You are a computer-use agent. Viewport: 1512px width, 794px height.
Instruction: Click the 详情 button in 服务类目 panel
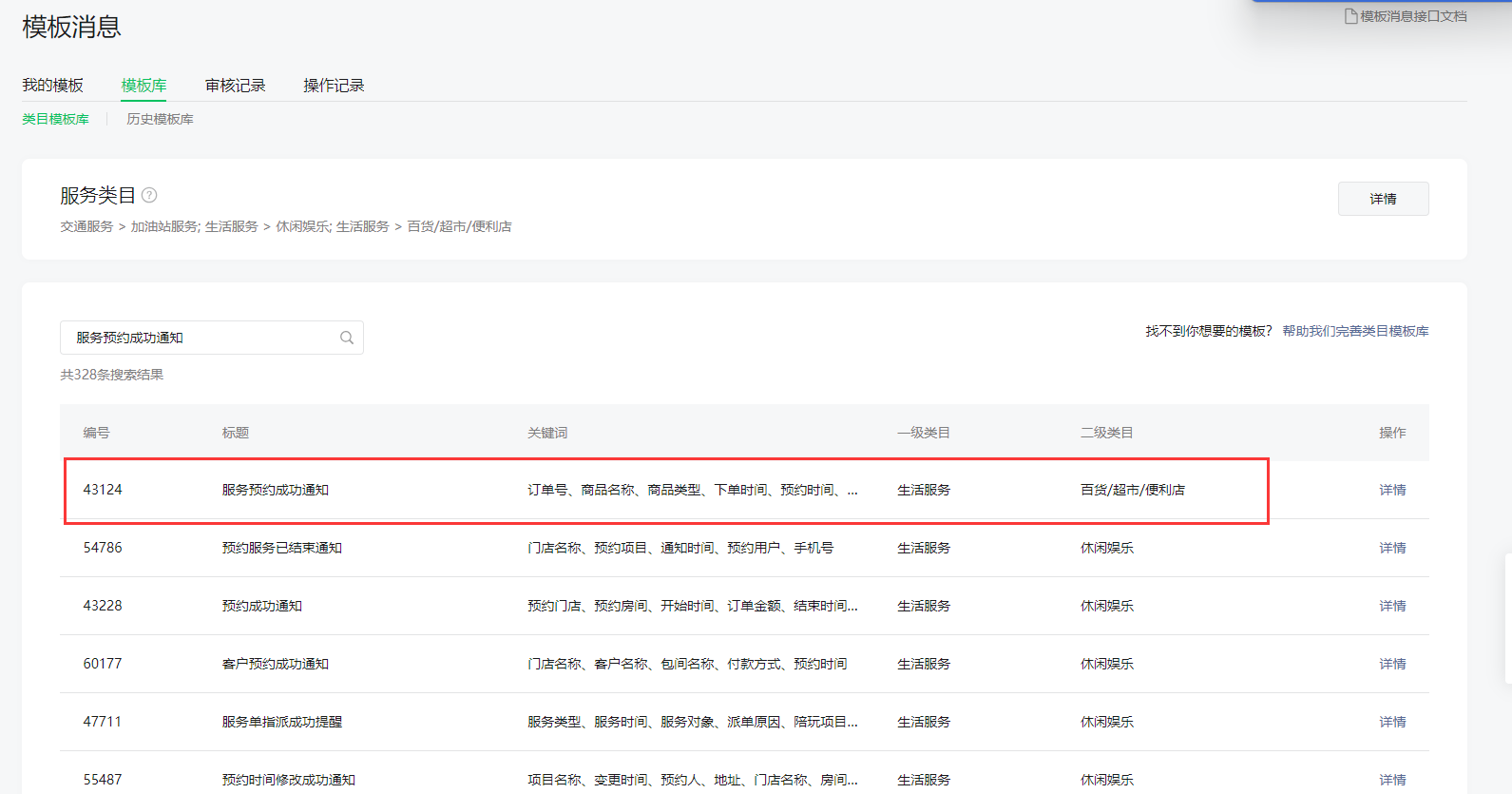[x=1383, y=199]
